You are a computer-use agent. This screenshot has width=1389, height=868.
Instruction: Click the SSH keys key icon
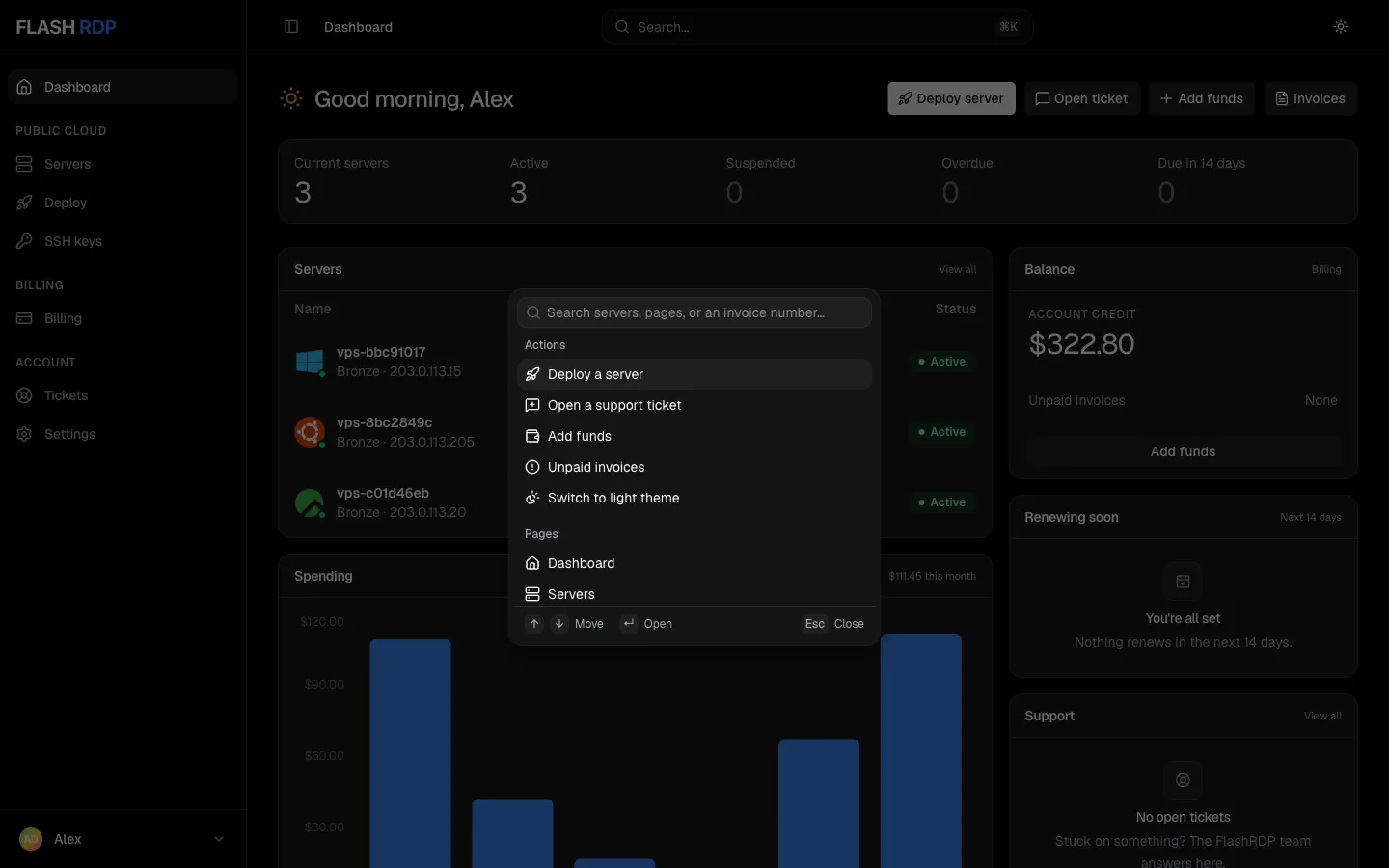[x=24, y=241]
